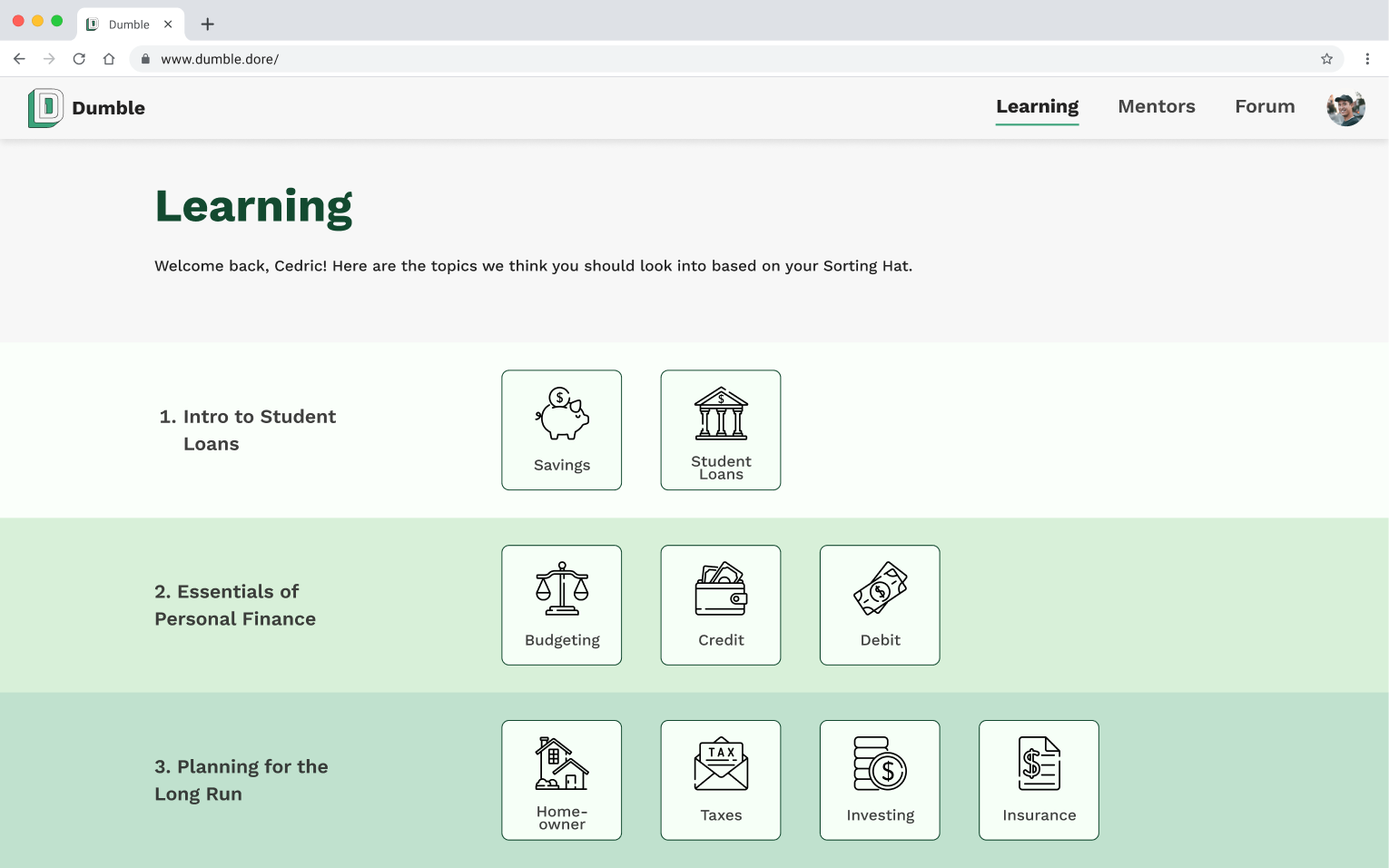Go to the browser home page
This screenshot has height=868, width=1389.
pyautogui.click(x=109, y=59)
